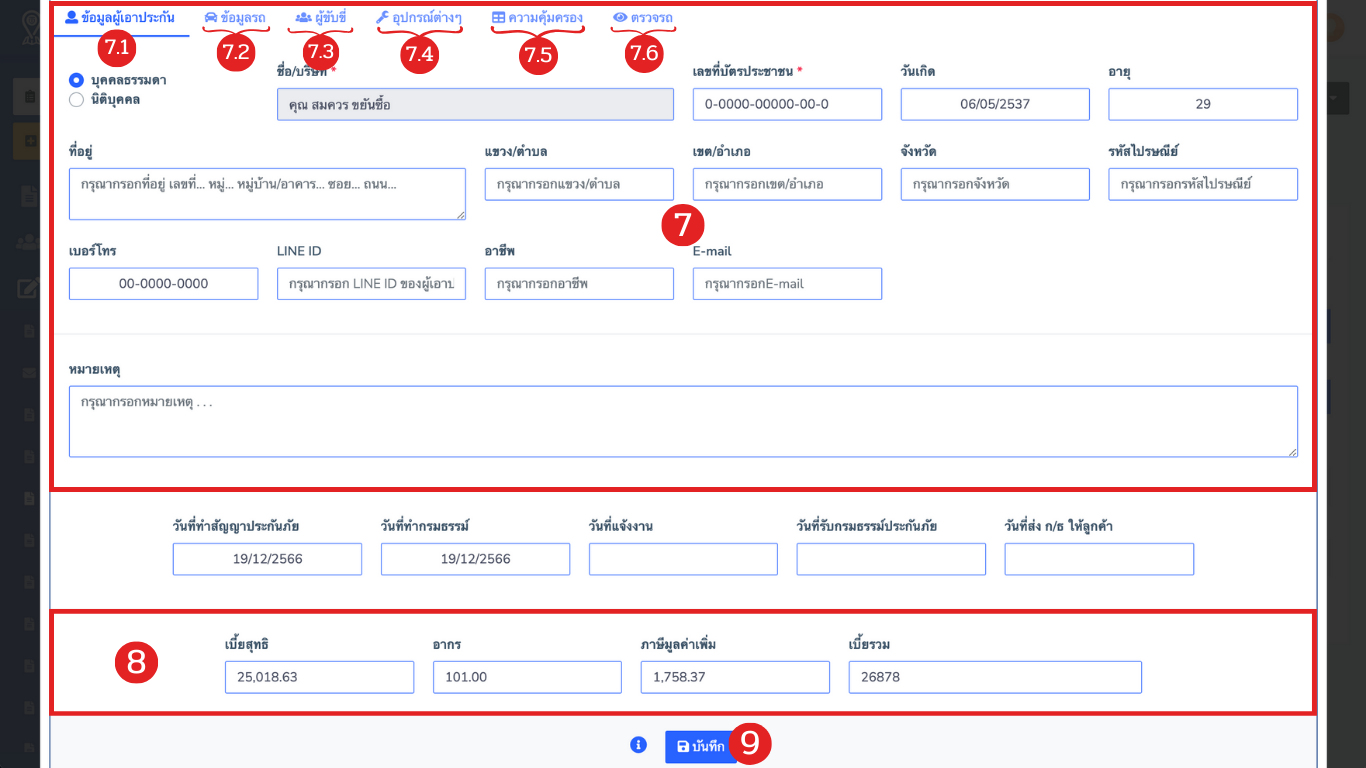This screenshot has height=768, width=1366.
Task: Select the บุคคลธรรมดา radio option
Action: [76, 79]
